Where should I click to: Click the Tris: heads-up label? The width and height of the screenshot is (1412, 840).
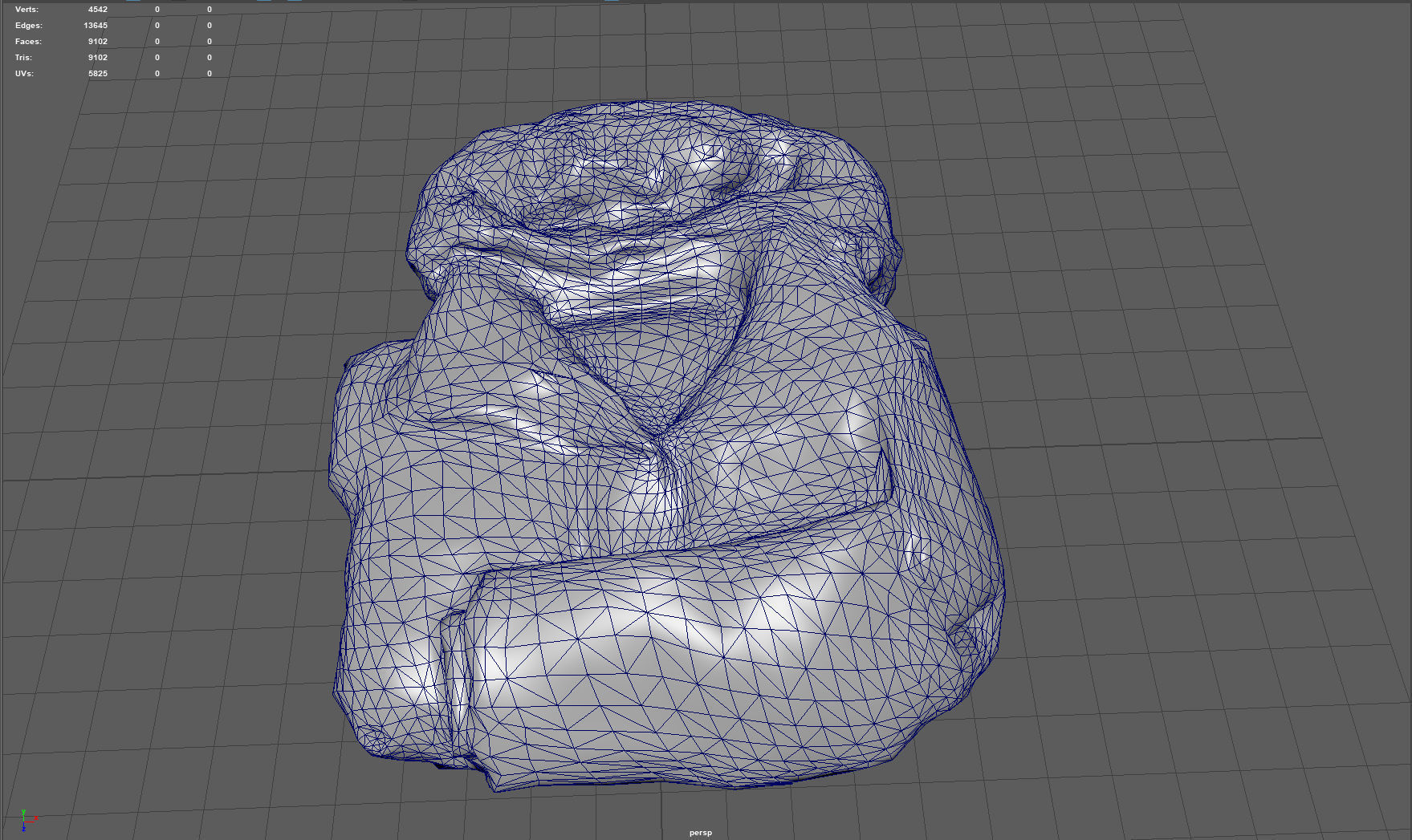tap(23, 58)
